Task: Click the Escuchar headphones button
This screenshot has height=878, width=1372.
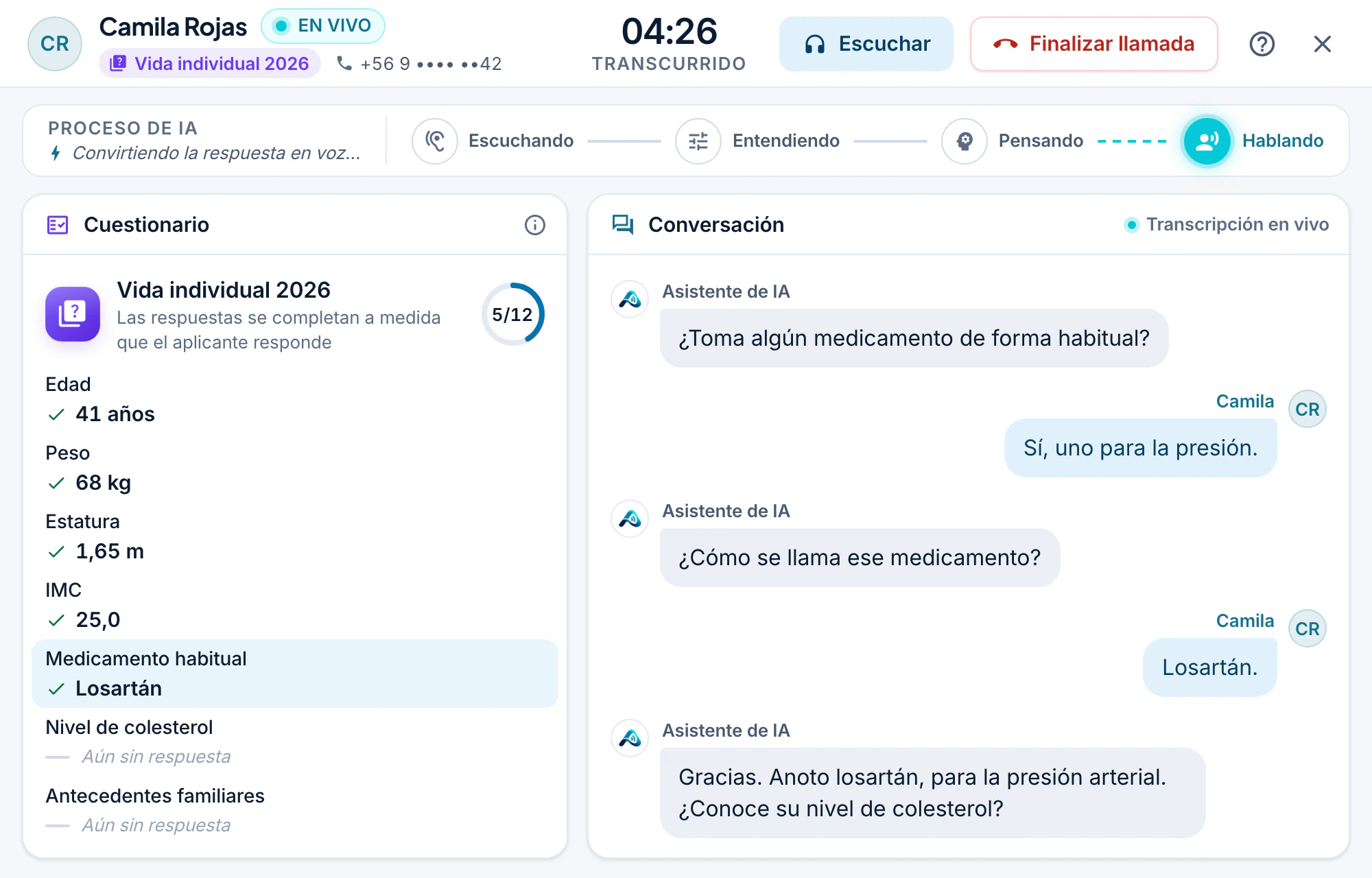Action: pyautogui.click(x=866, y=44)
